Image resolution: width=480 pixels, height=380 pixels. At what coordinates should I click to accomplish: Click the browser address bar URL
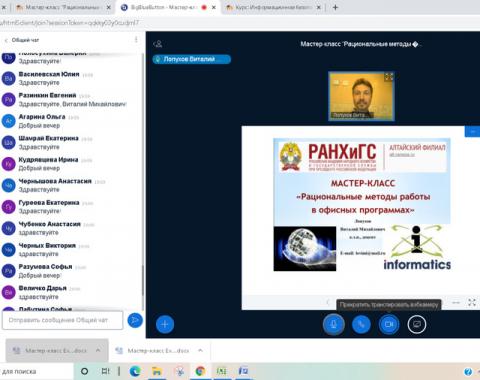(69, 23)
